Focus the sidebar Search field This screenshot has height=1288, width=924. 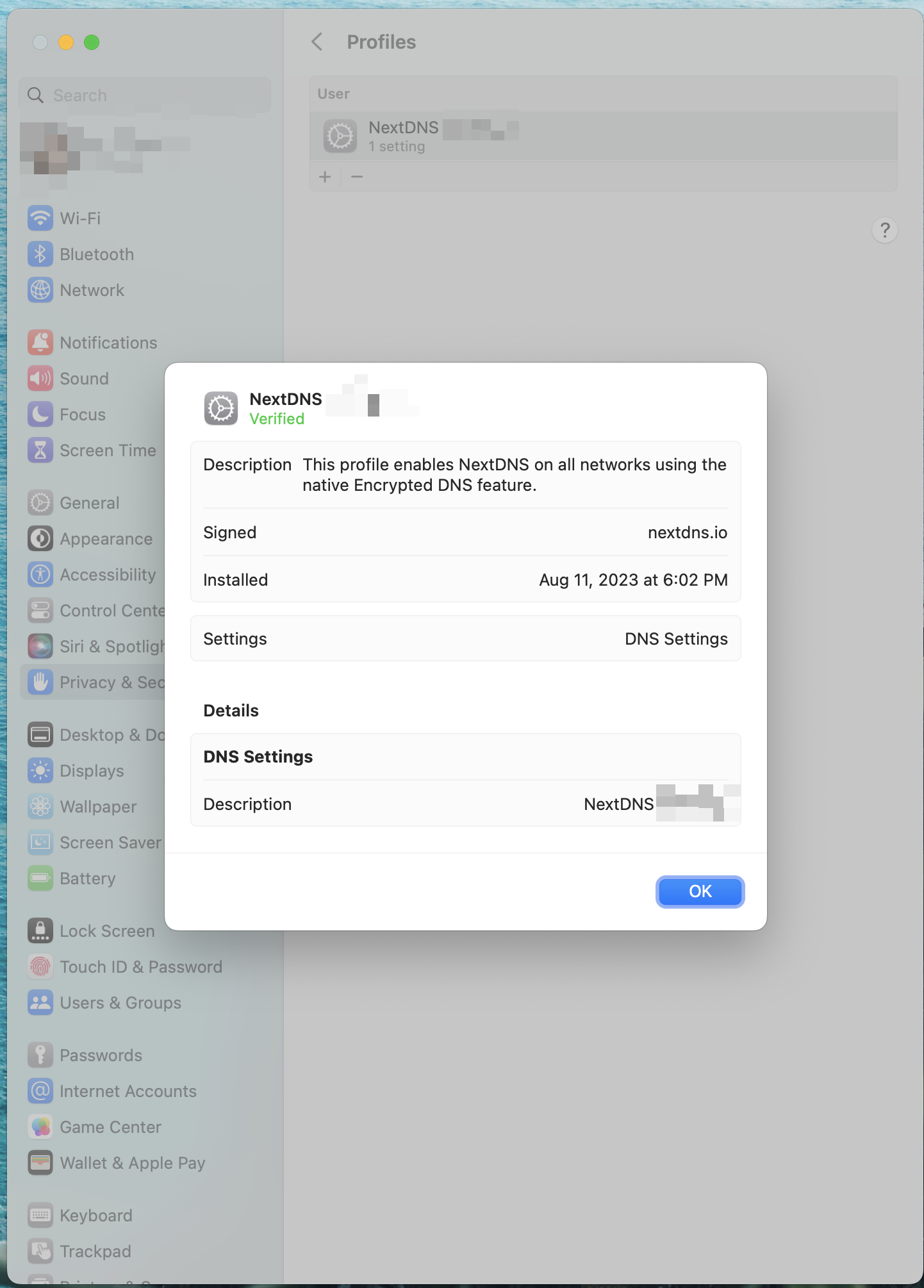145,95
